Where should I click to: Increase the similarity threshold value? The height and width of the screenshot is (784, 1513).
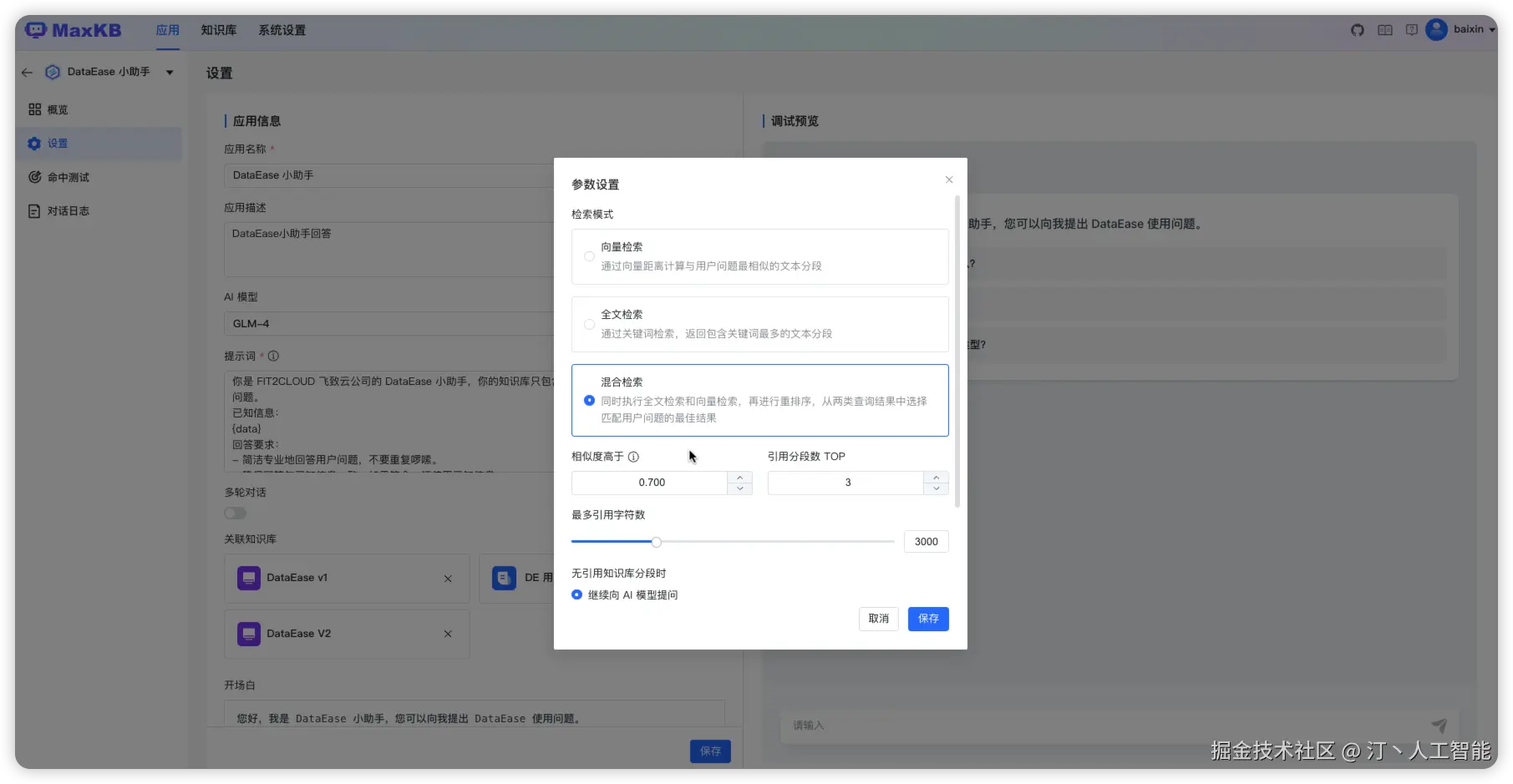740,477
